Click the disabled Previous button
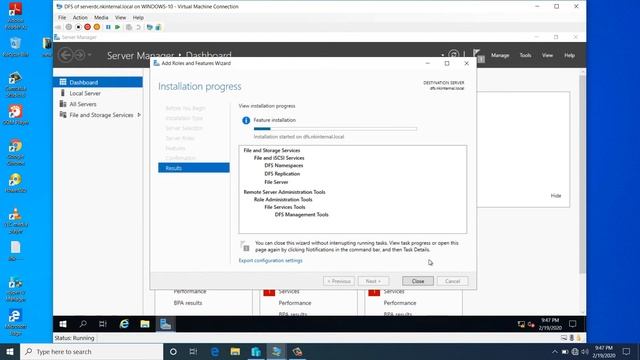 [339, 281]
